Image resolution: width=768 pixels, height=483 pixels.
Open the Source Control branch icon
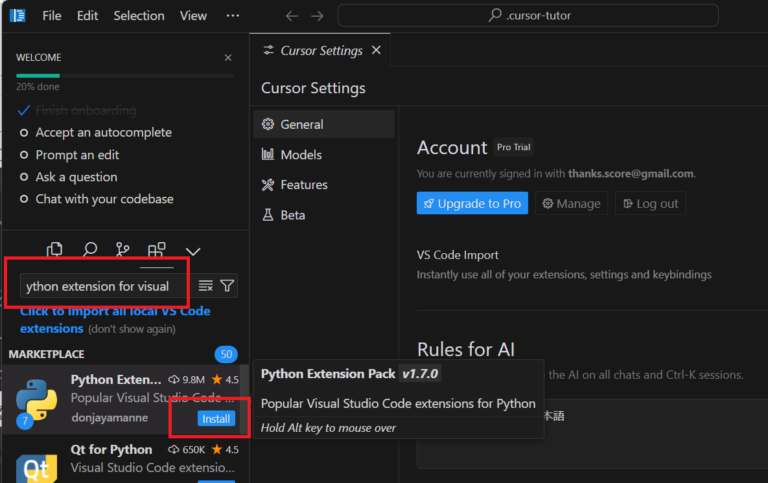123,250
